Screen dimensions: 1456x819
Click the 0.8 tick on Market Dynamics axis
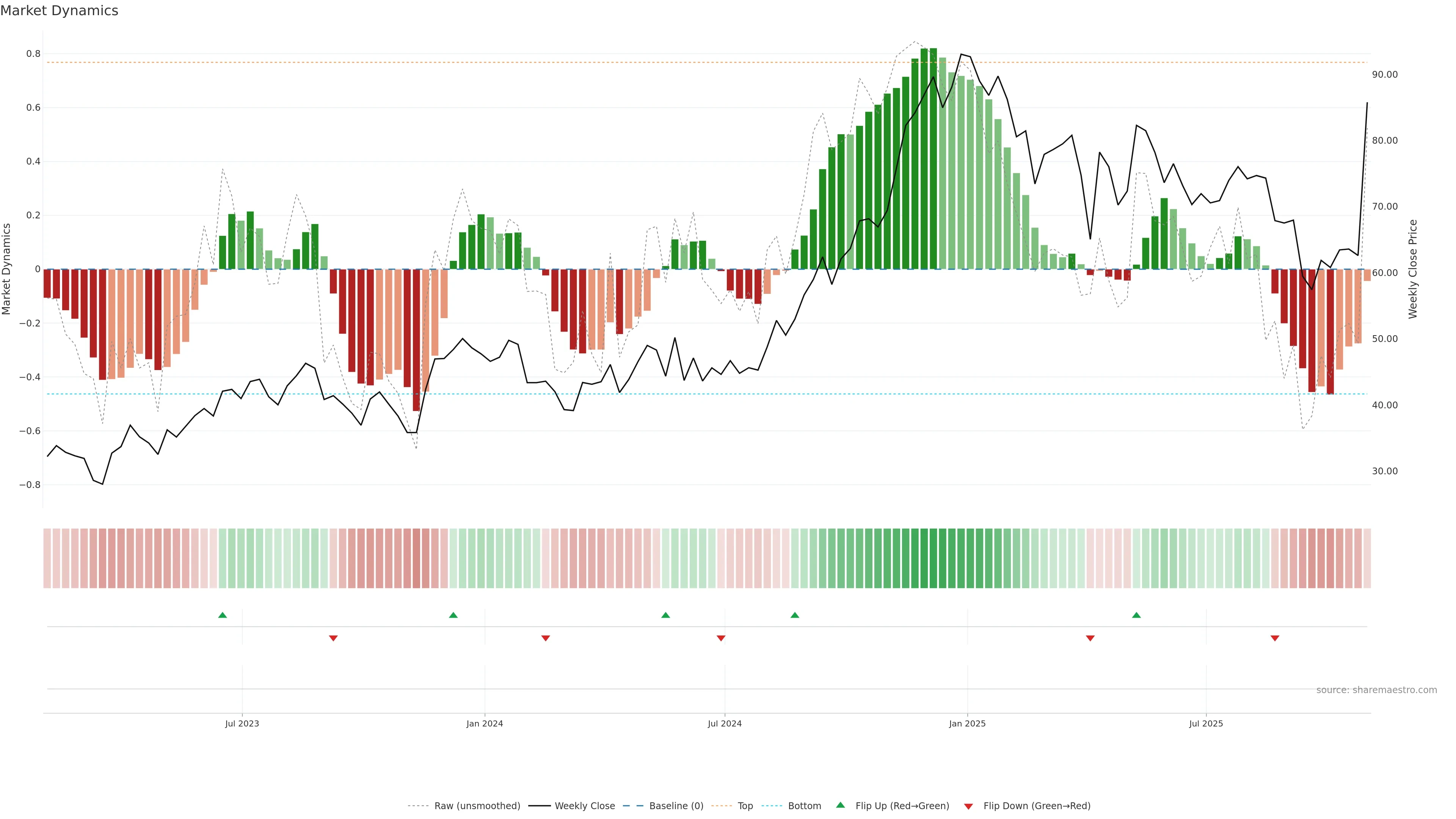[33, 54]
